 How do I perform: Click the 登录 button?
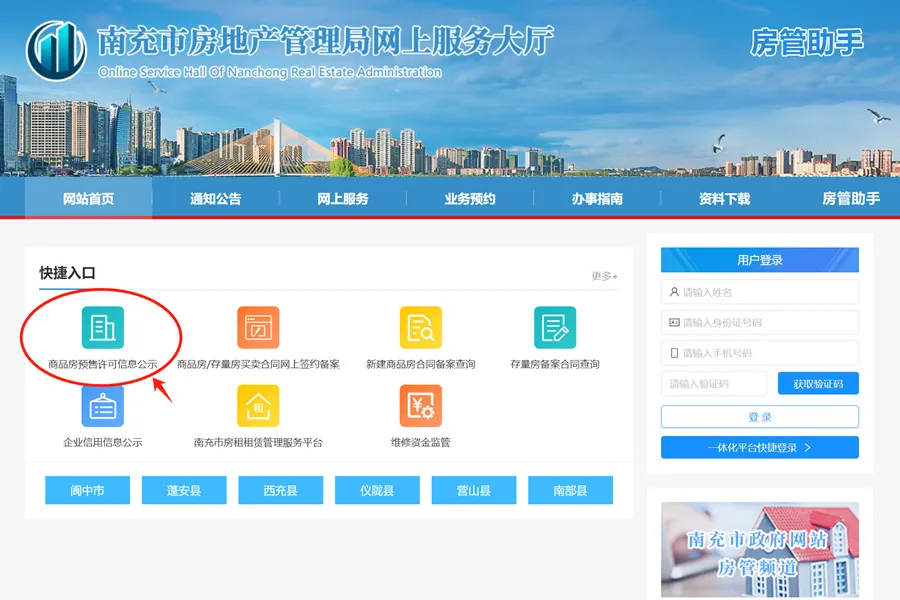[x=758, y=417]
